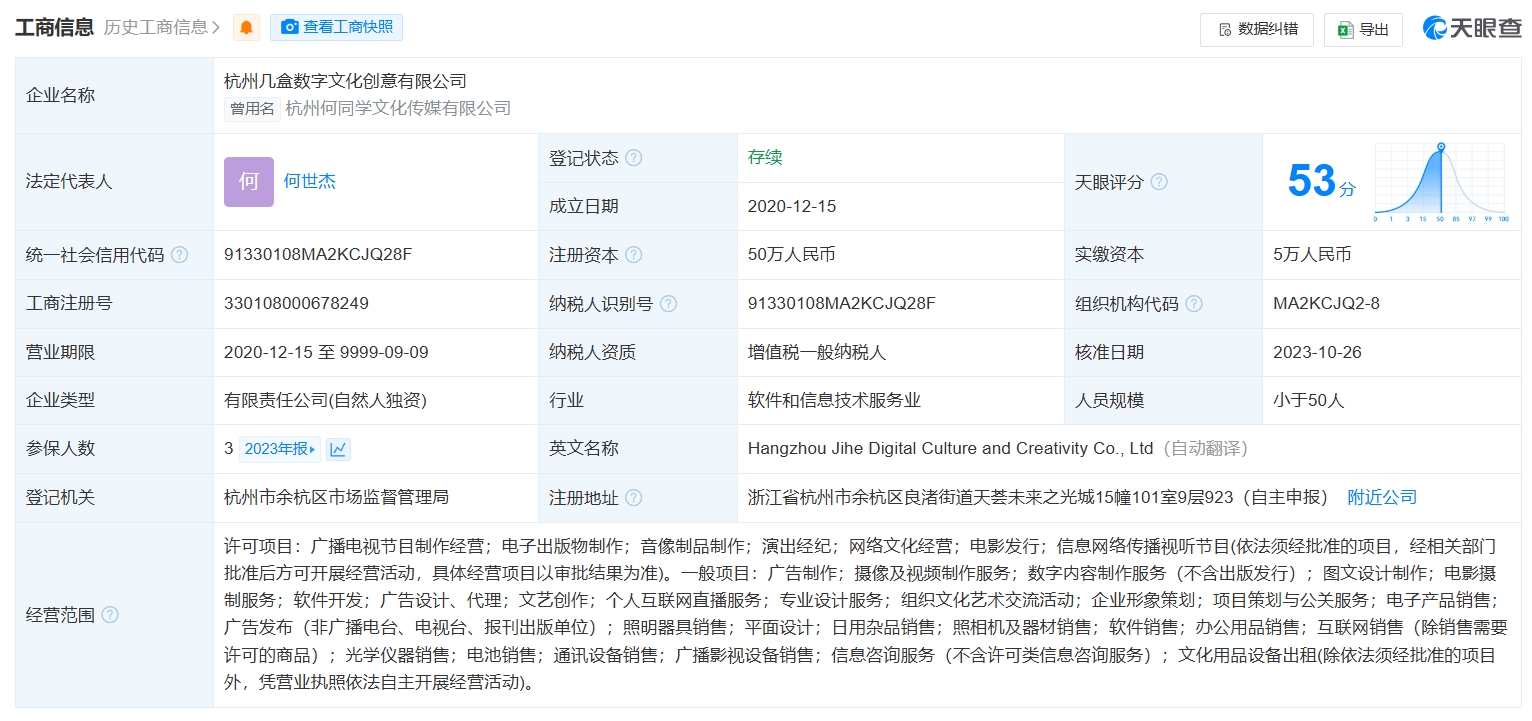Click help icon next to 天眼评分
The image size is (1532, 721).
point(1159,182)
